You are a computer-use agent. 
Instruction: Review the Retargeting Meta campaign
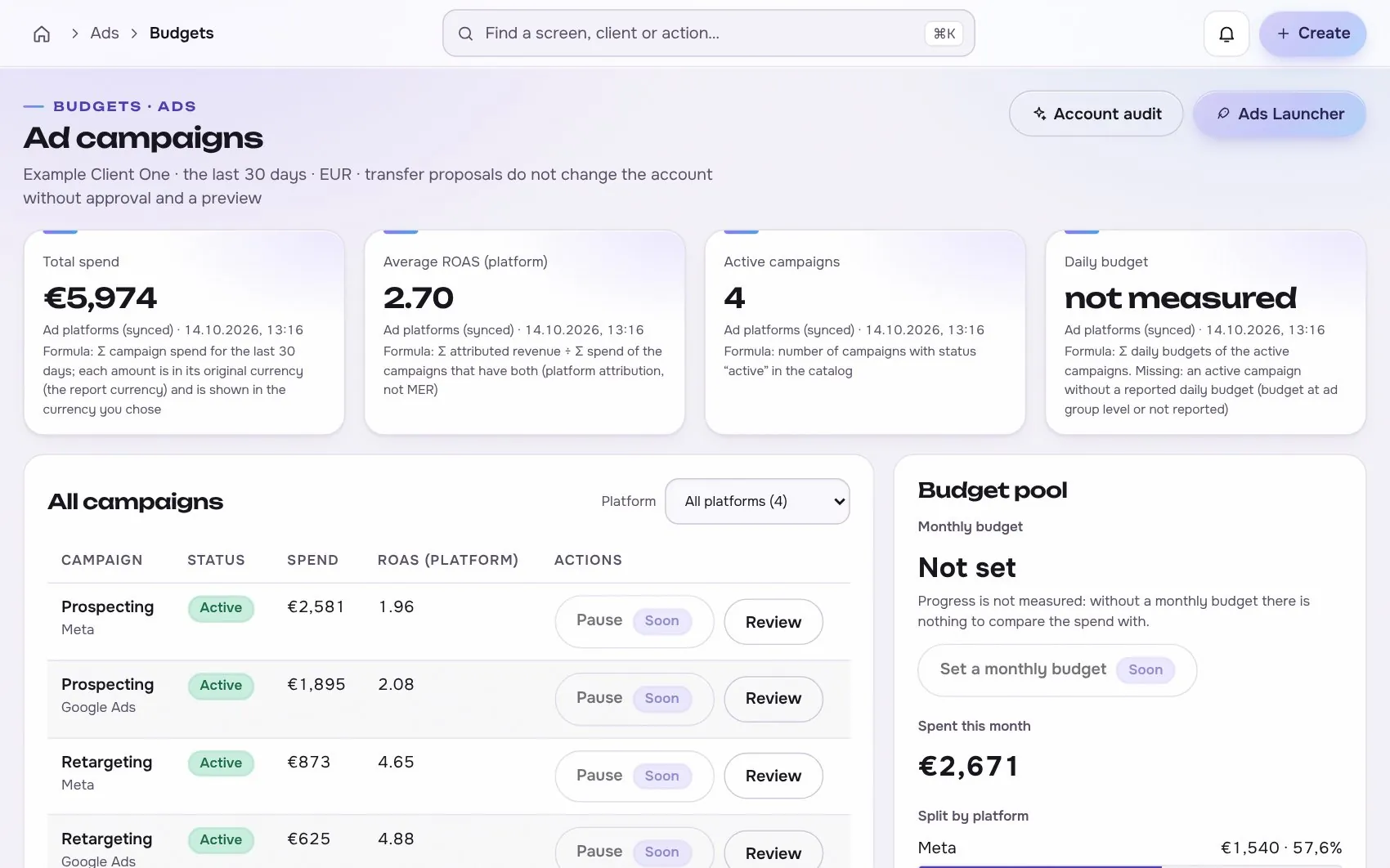pos(773,776)
